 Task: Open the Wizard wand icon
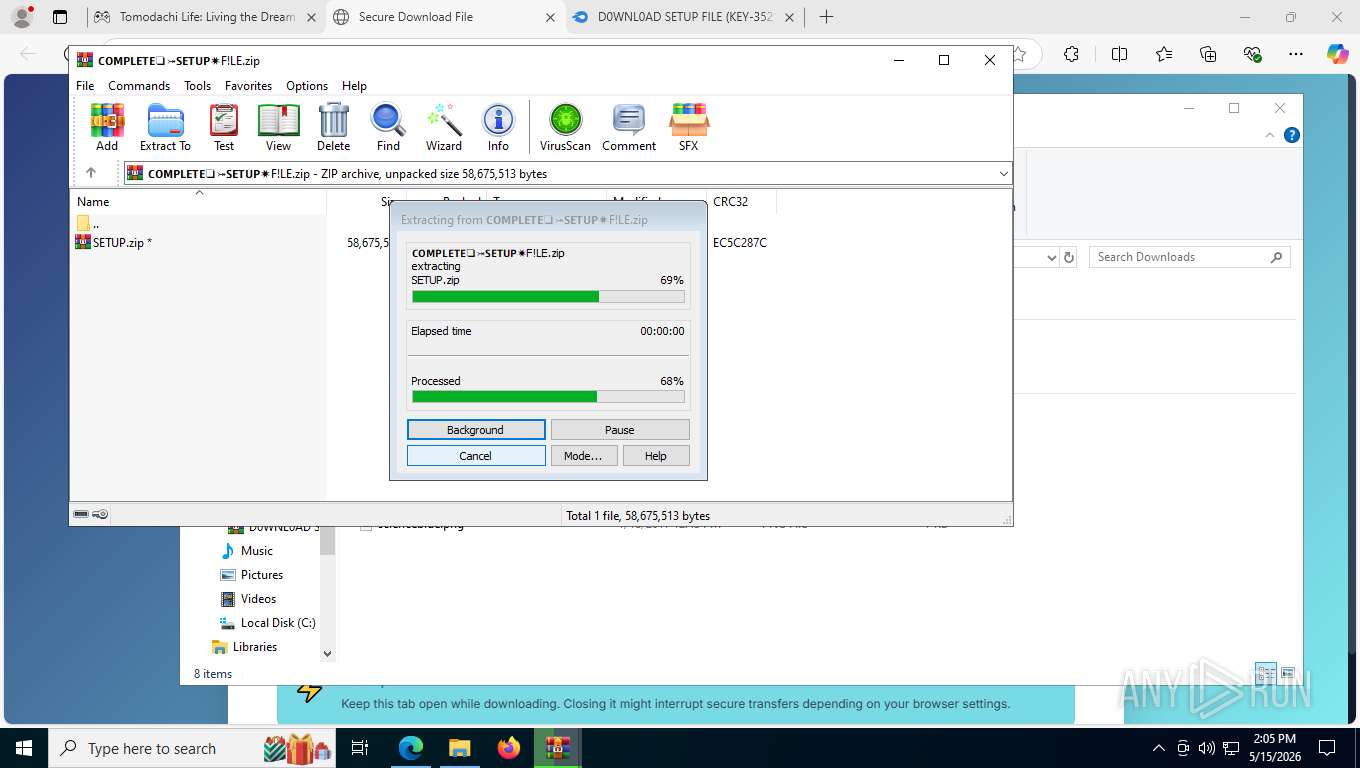[x=444, y=127]
